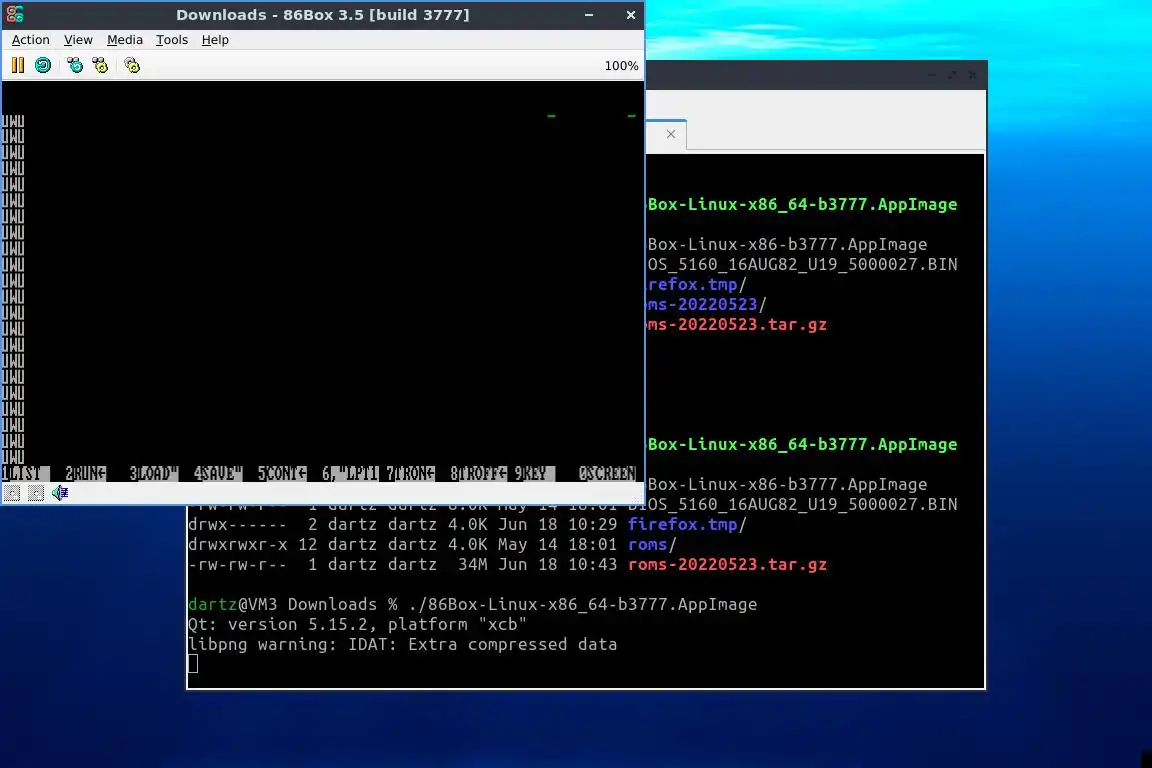Viewport: 1152px width, 768px height.
Task: Open the Help menu
Action: [215, 40]
